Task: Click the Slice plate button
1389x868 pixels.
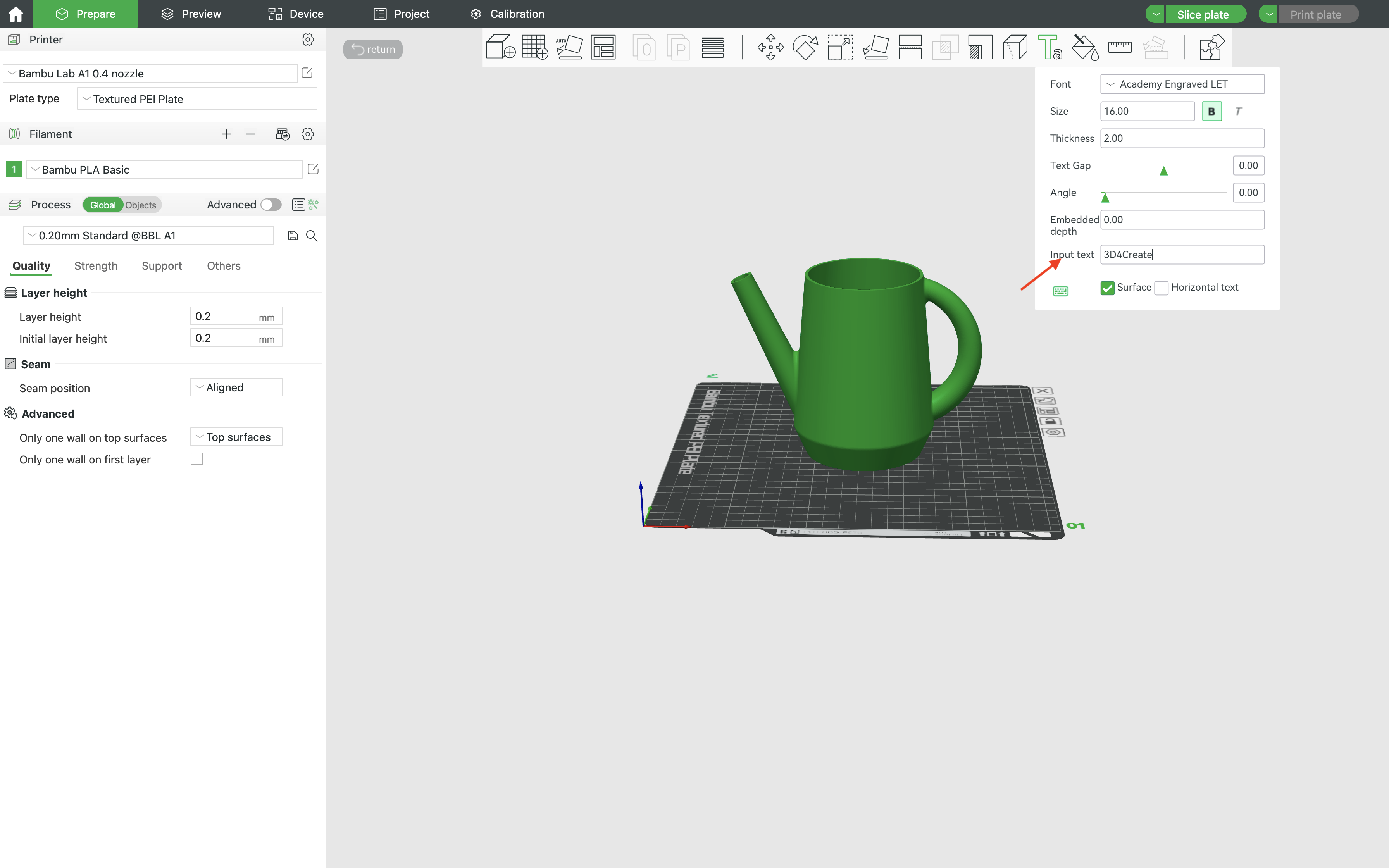Action: 1203,14
